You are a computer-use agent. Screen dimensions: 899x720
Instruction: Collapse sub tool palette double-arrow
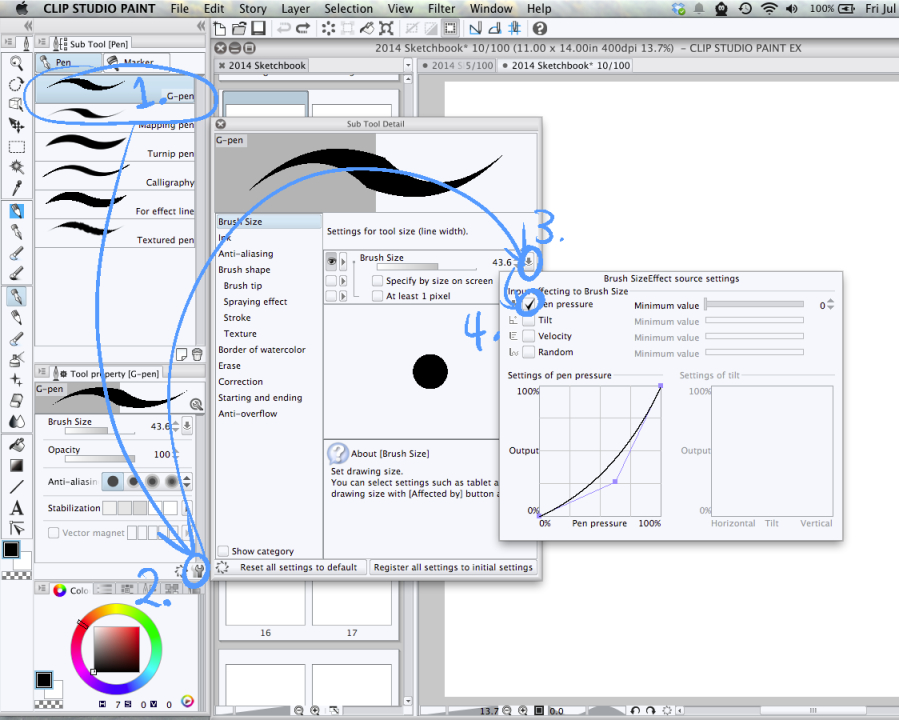tap(201, 26)
